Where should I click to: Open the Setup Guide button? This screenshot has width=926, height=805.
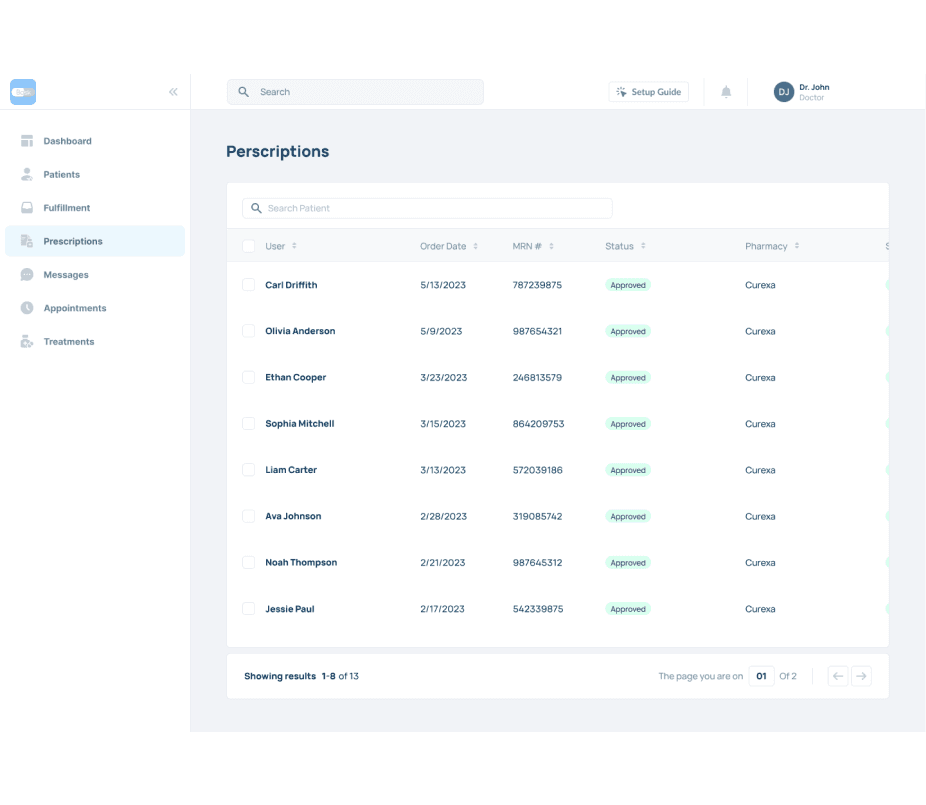click(x=648, y=92)
